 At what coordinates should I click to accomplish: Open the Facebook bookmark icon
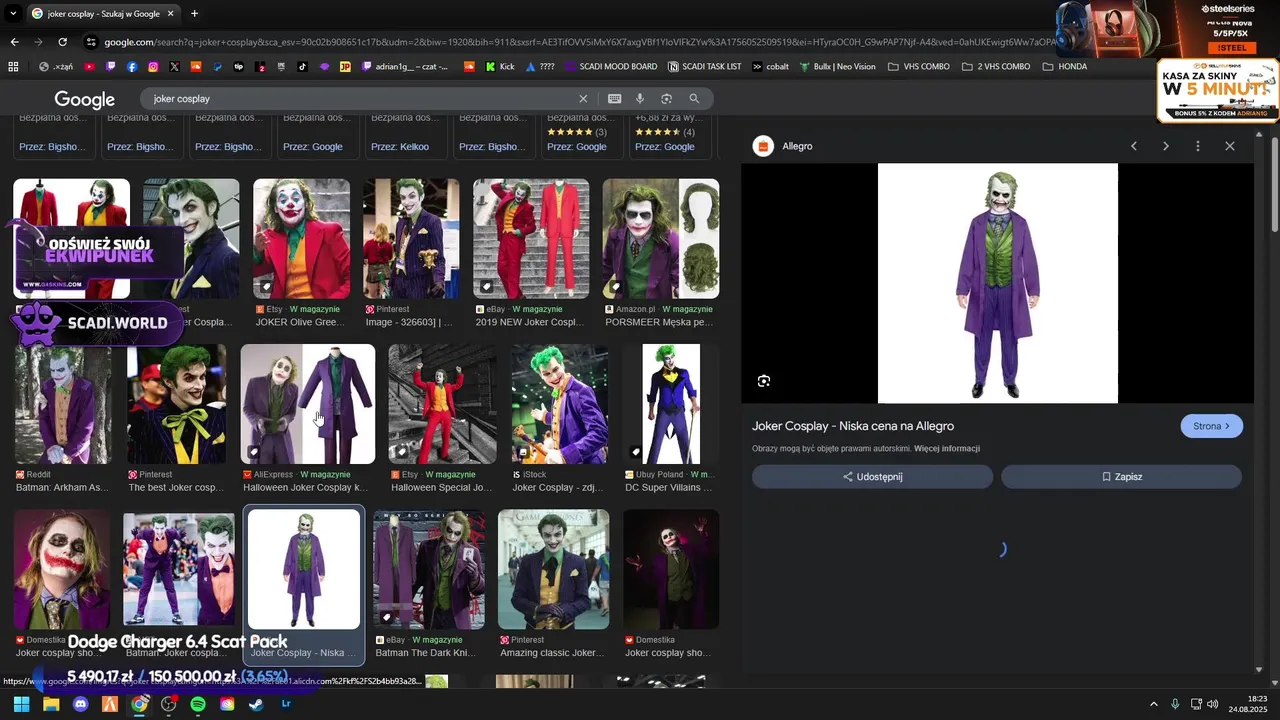pos(132,67)
